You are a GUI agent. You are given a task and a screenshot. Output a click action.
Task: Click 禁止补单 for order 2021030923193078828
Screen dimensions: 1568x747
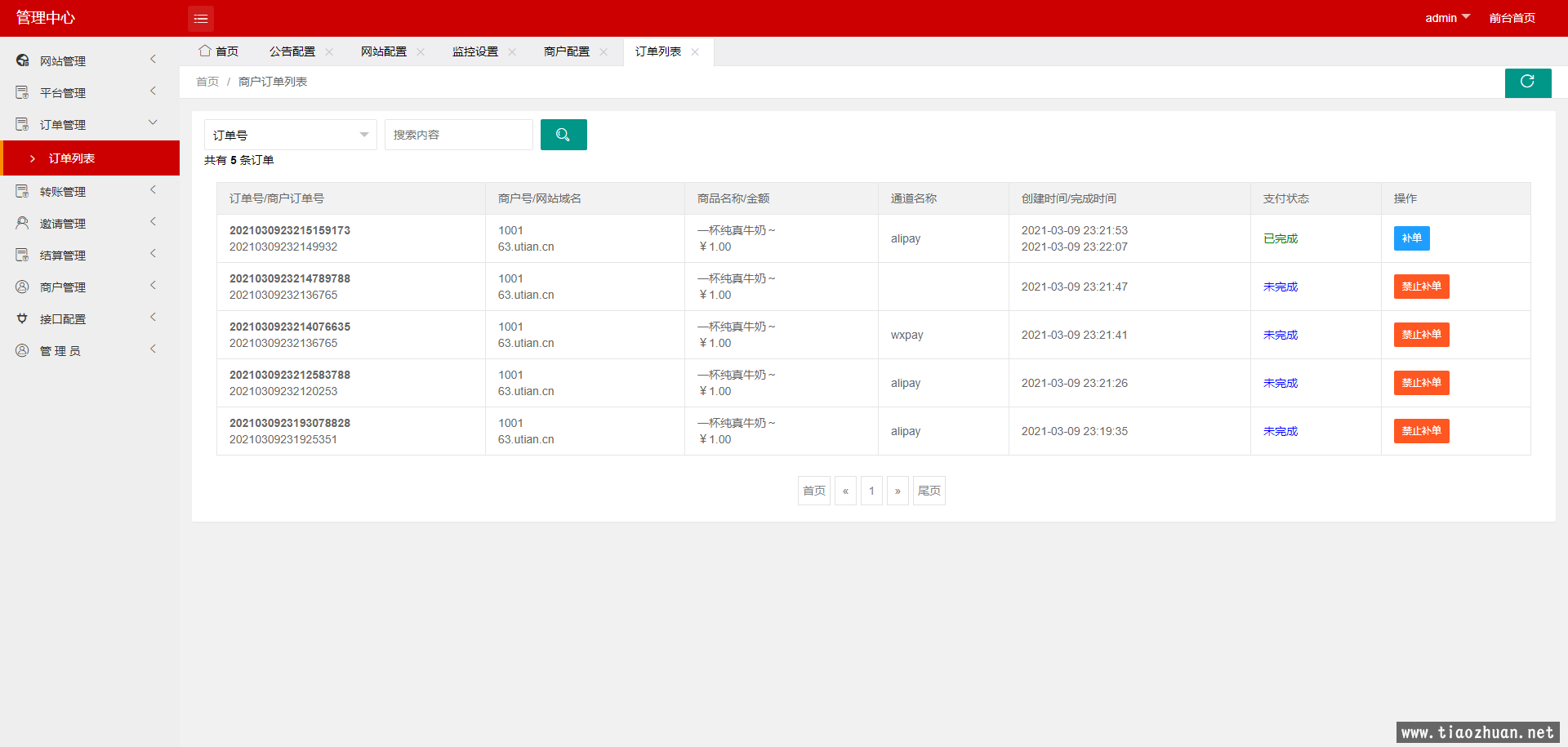(x=1421, y=431)
